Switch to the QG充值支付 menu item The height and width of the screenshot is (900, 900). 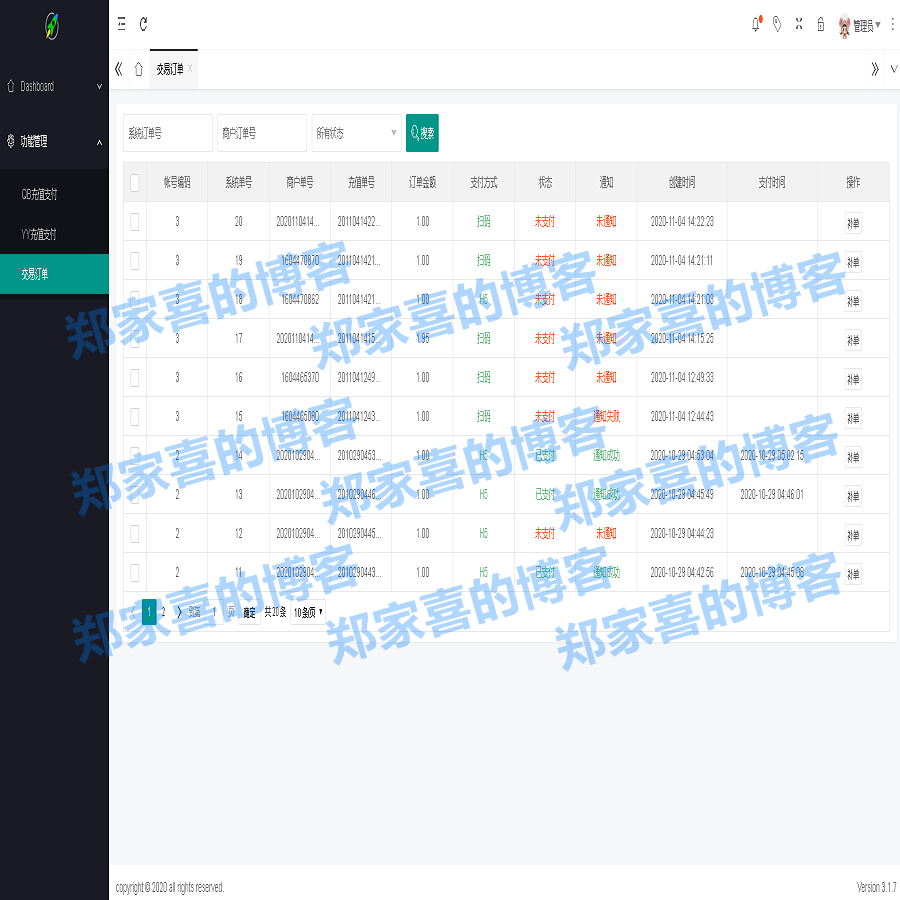pyautogui.click(x=54, y=194)
